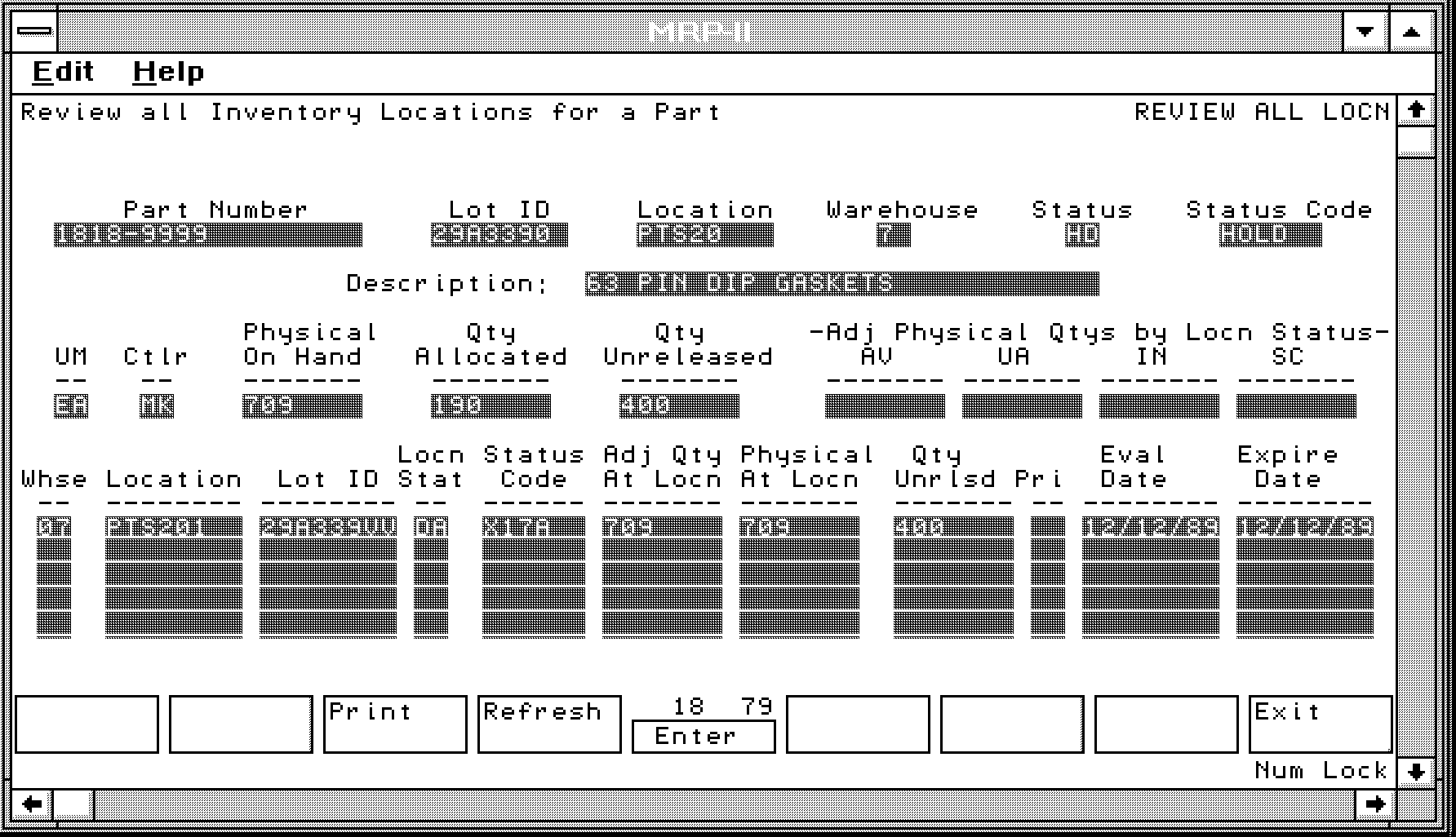Select the Part Number field
The width and height of the screenshot is (1456, 837).
[x=207, y=235]
